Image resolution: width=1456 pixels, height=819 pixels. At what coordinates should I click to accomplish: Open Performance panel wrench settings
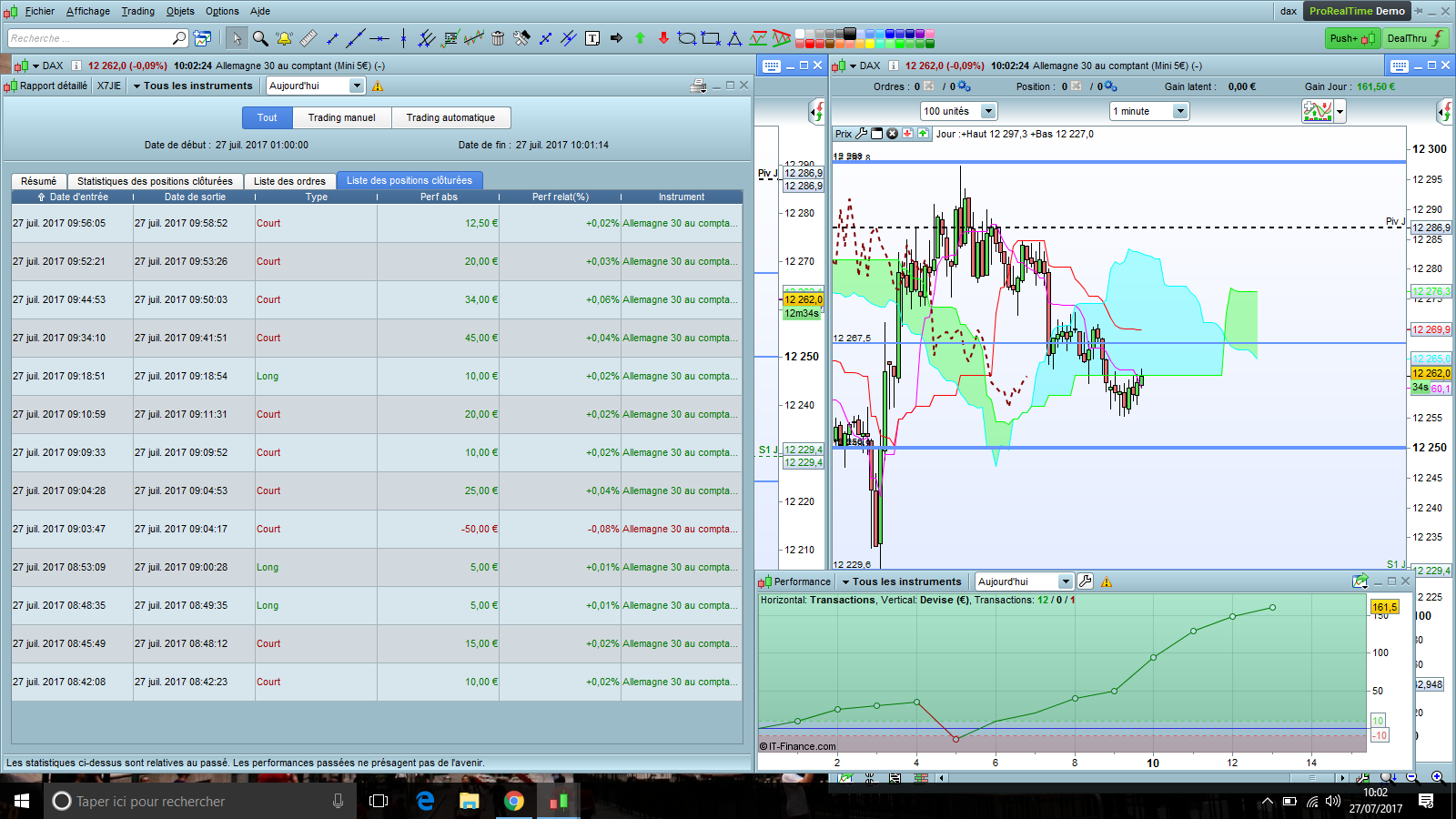tap(1085, 581)
